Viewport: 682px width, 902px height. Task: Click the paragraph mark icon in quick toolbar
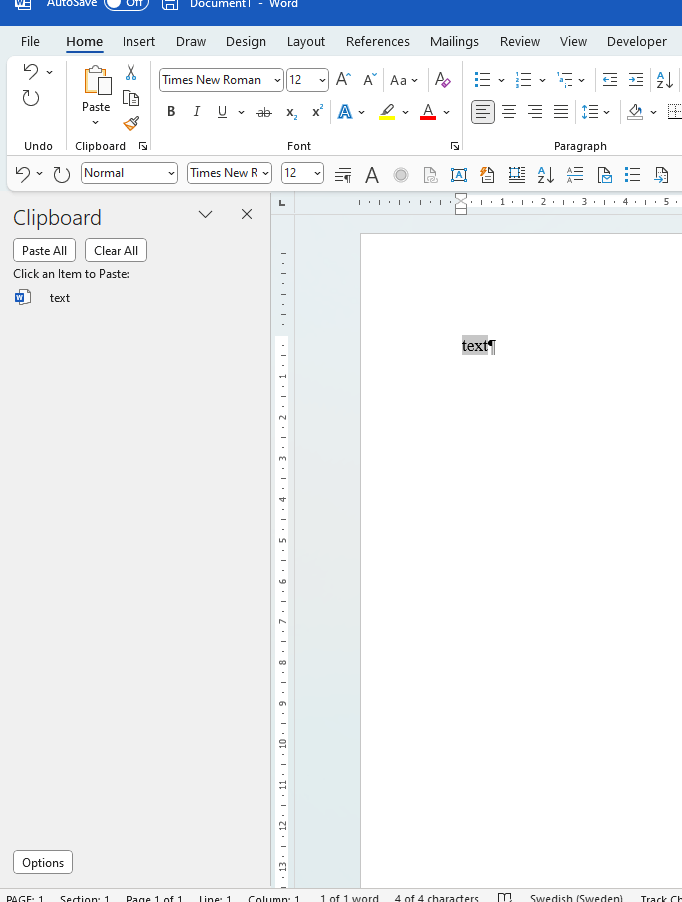tap(343, 174)
